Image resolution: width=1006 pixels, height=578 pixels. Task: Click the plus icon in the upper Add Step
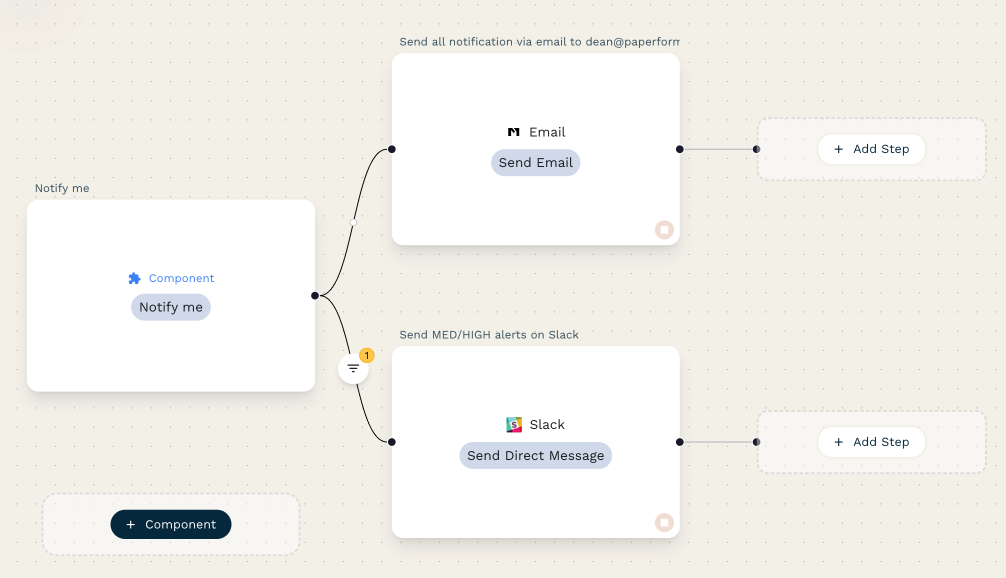[838, 148]
